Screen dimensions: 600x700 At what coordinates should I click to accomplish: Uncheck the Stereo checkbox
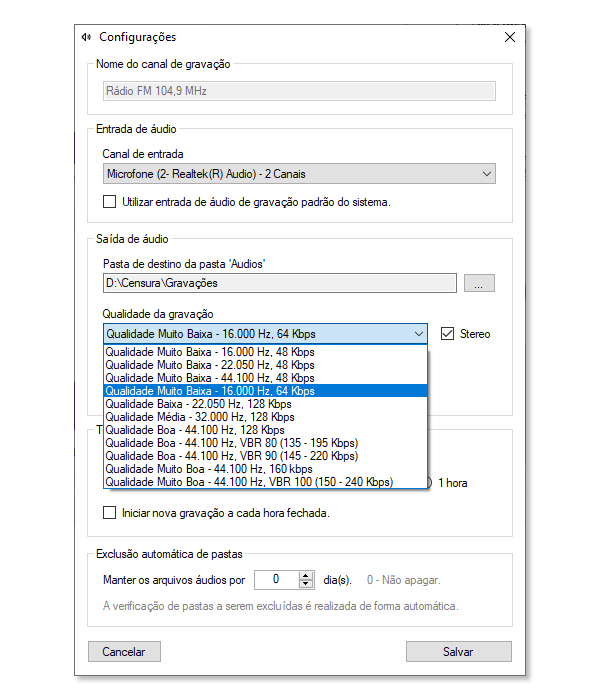tap(447, 333)
